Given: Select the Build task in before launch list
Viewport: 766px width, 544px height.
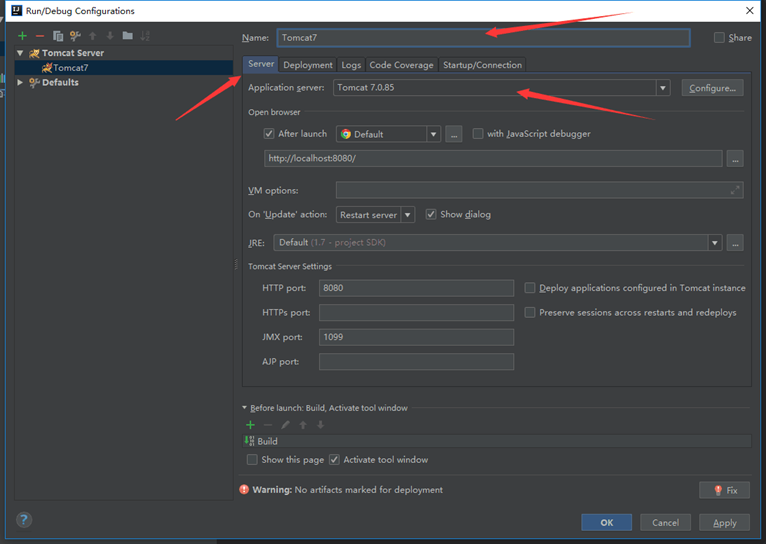Looking at the screenshot, I should point(497,441).
